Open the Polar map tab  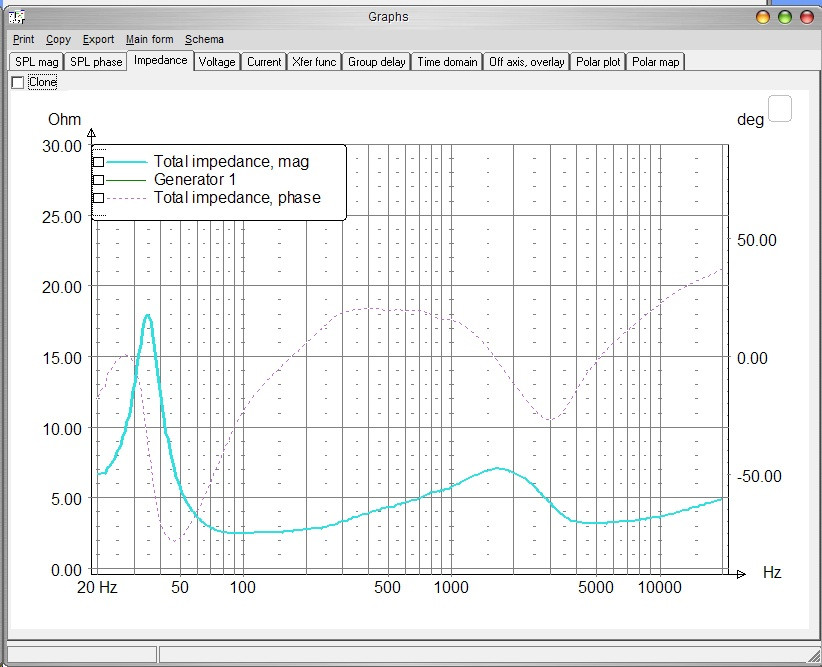pos(655,62)
